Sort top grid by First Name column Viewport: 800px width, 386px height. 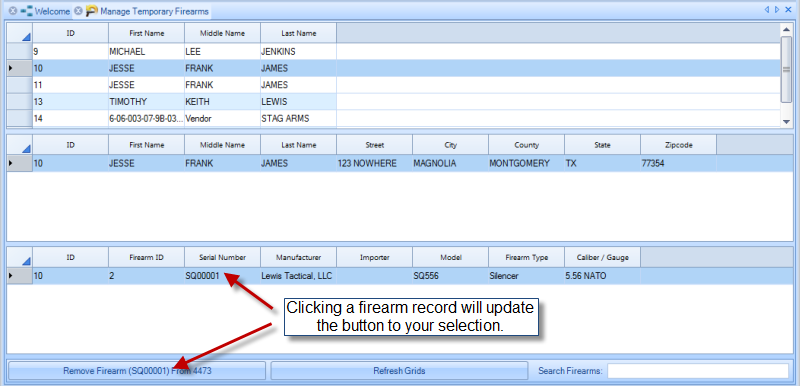[x=146, y=33]
